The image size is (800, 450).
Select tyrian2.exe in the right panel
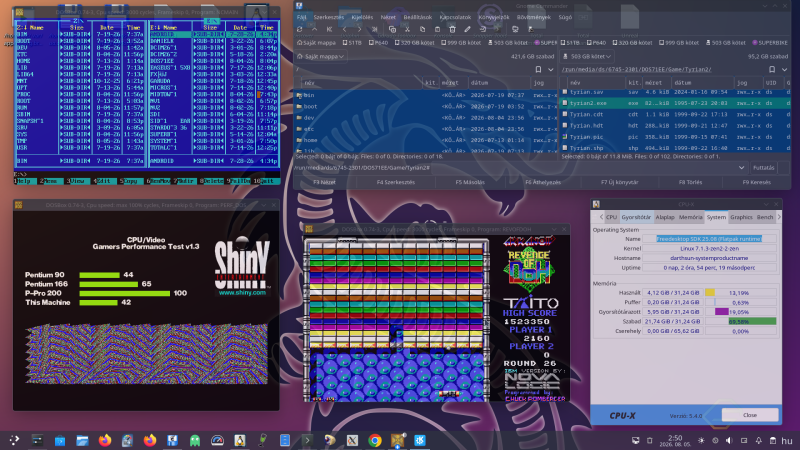675,103
